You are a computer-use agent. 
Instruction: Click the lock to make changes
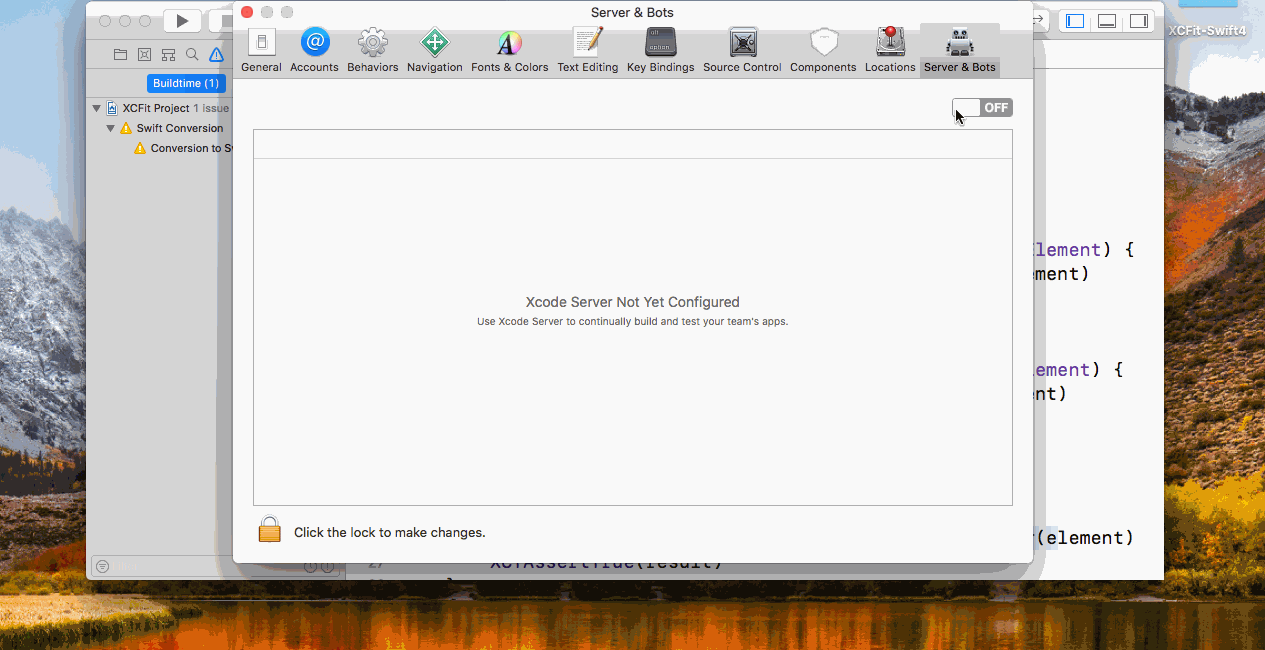[x=269, y=530]
